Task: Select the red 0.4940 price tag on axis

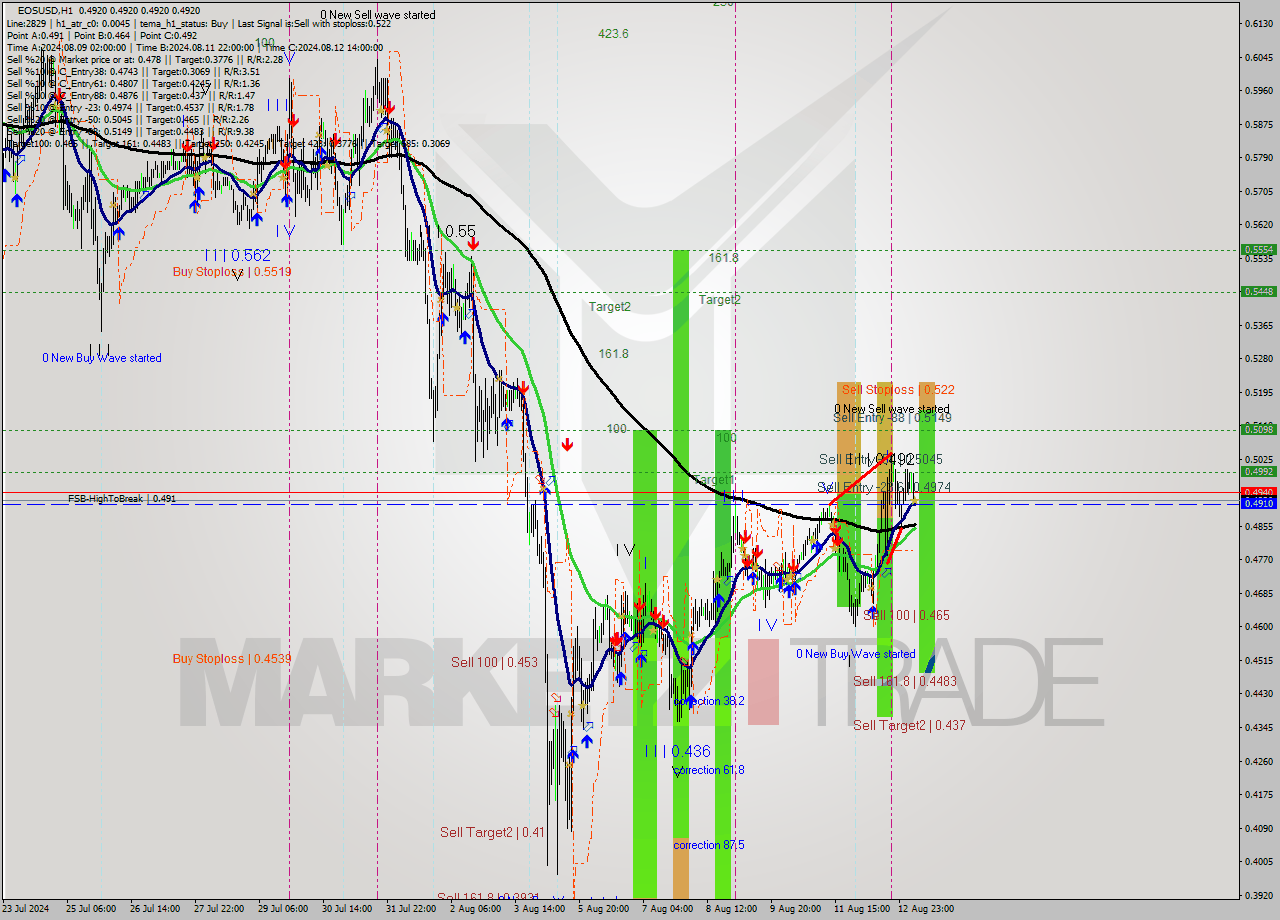Action: [1258, 492]
